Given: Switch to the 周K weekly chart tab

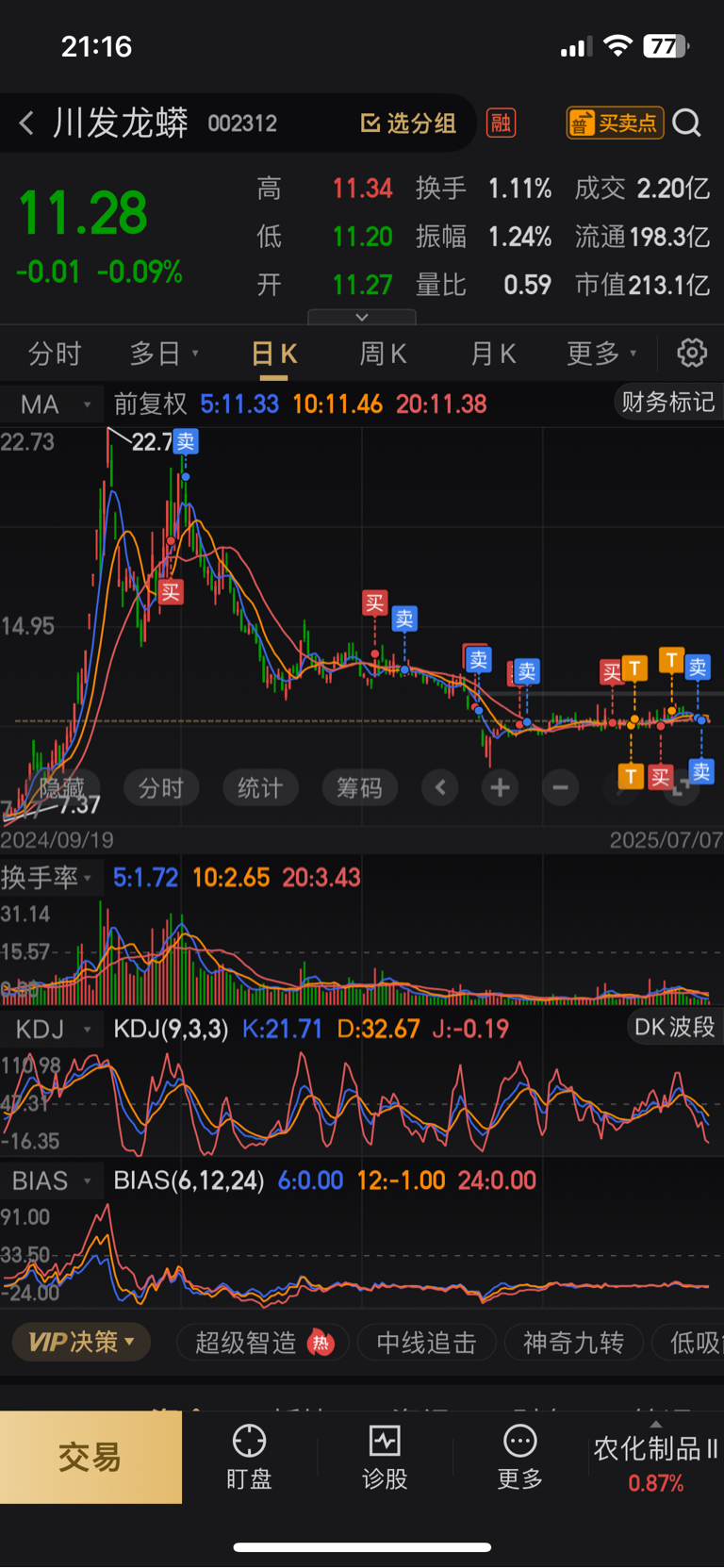Looking at the screenshot, I should click(x=383, y=354).
